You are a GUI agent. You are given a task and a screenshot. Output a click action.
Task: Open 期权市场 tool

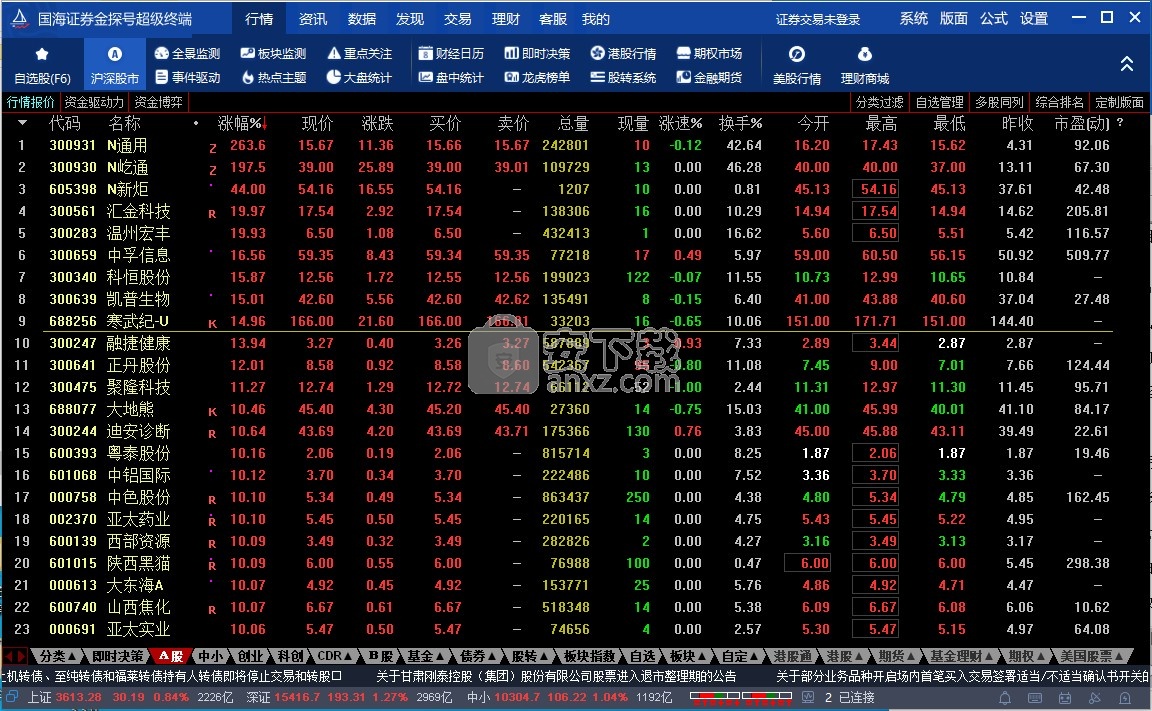tap(709, 54)
